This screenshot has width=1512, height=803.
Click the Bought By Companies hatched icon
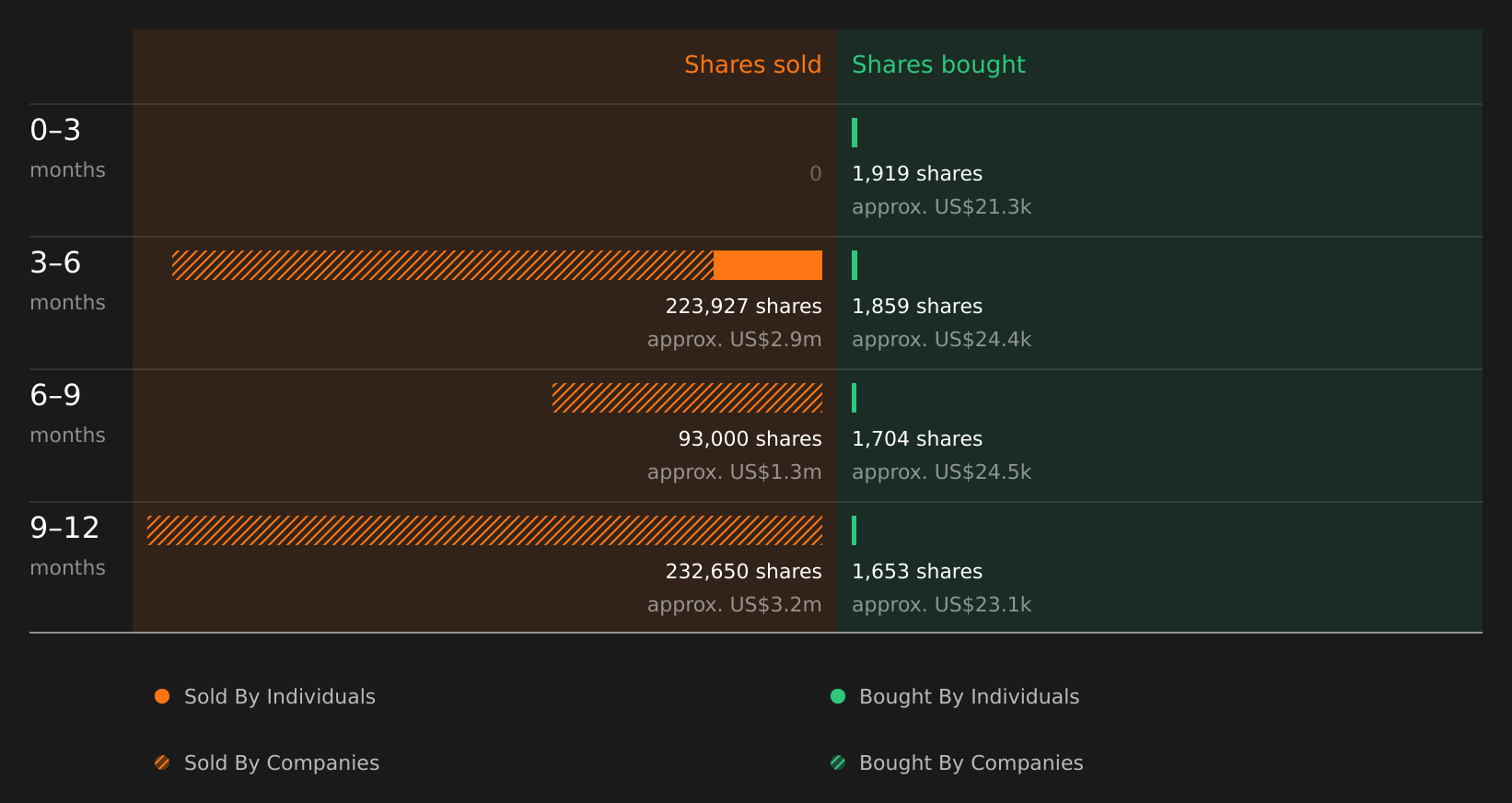tap(838, 762)
